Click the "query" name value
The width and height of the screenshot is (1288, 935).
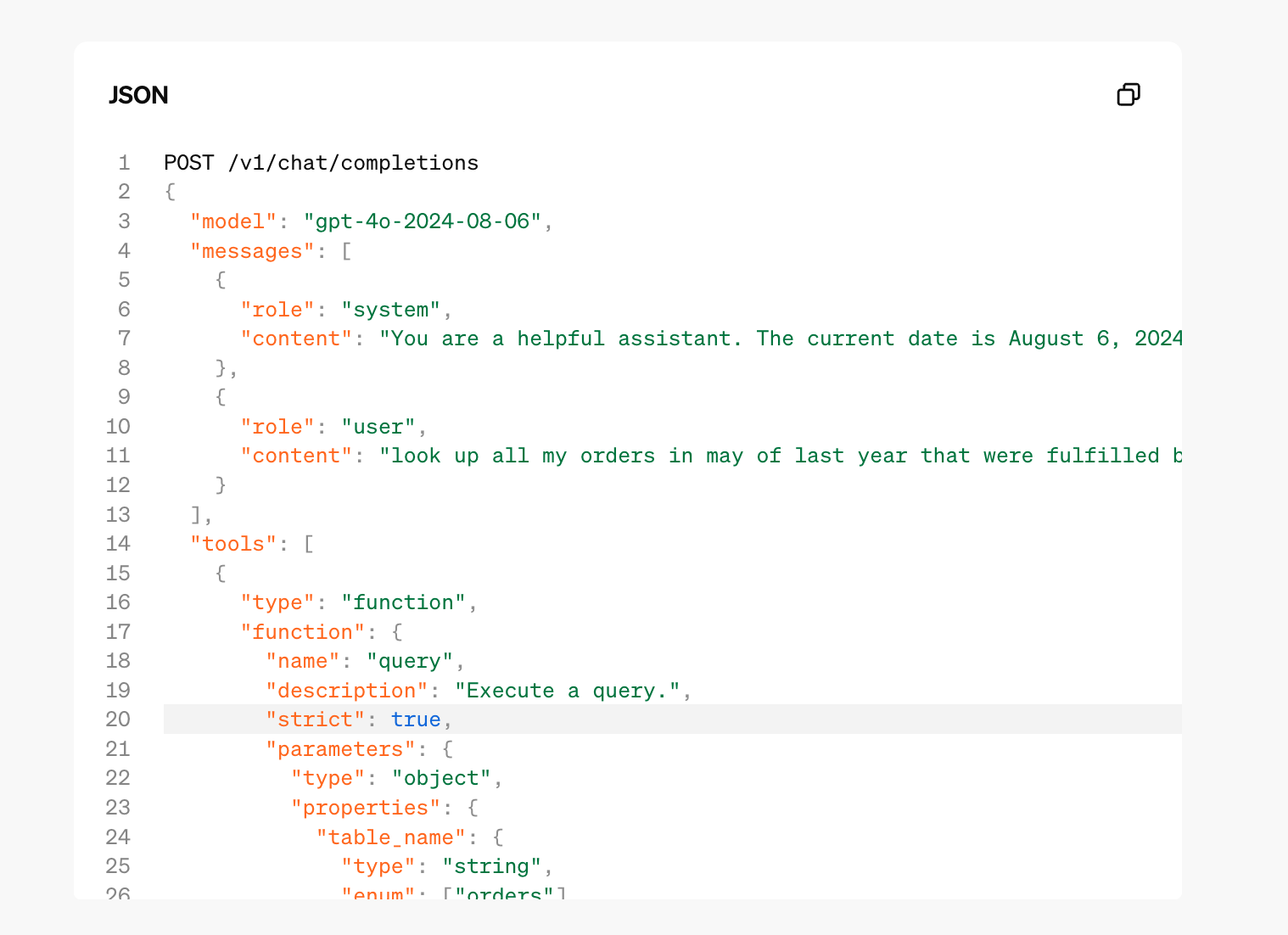tap(410, 661)
